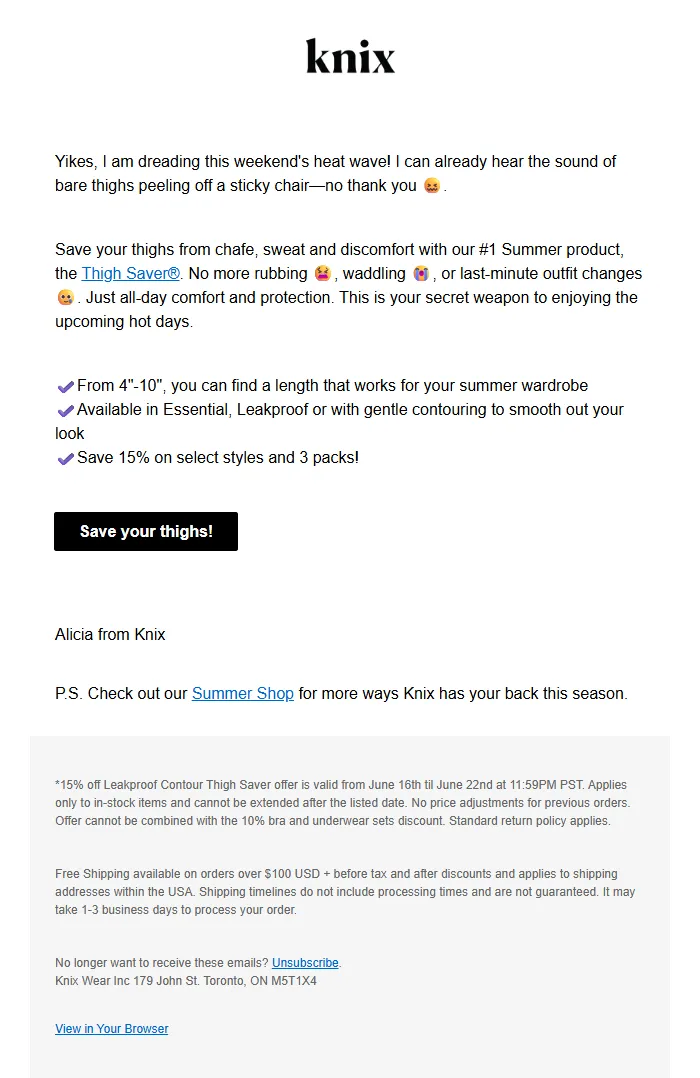
Task: Click the checkmark next to "Available in Essential"
Action: [65, 410]
